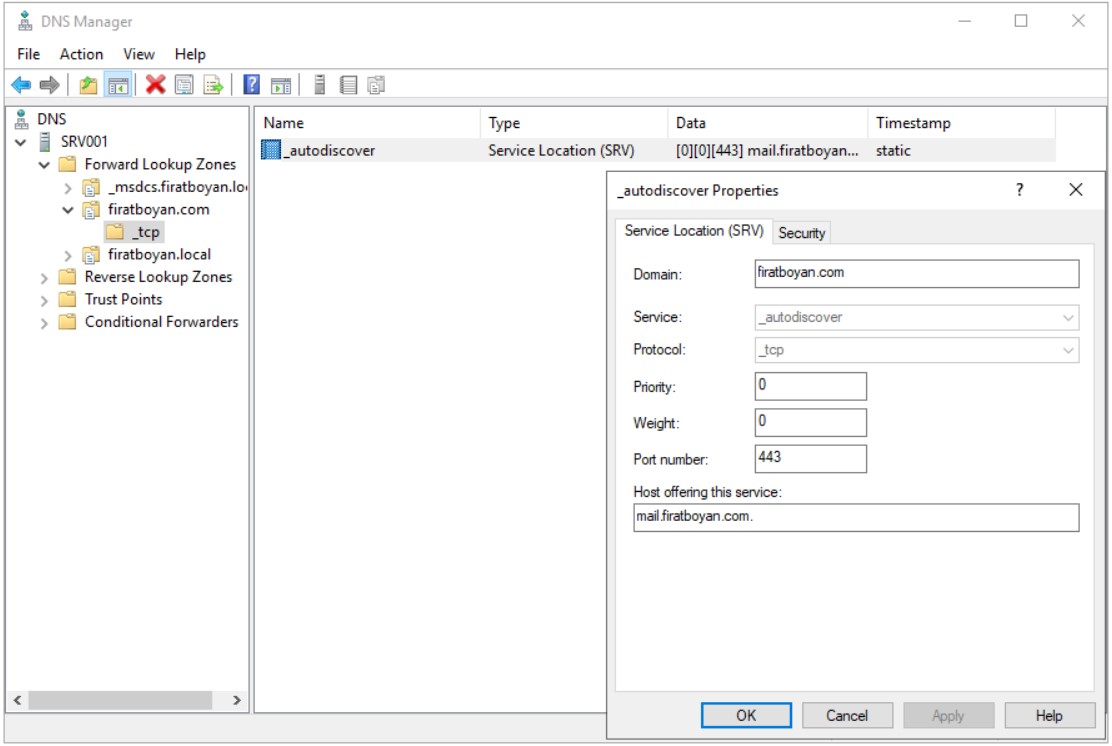This screenshot has width=1112, height=746.
Task: Click the Conditional Forwarders folder icon
Action: (x=67, y=321)
